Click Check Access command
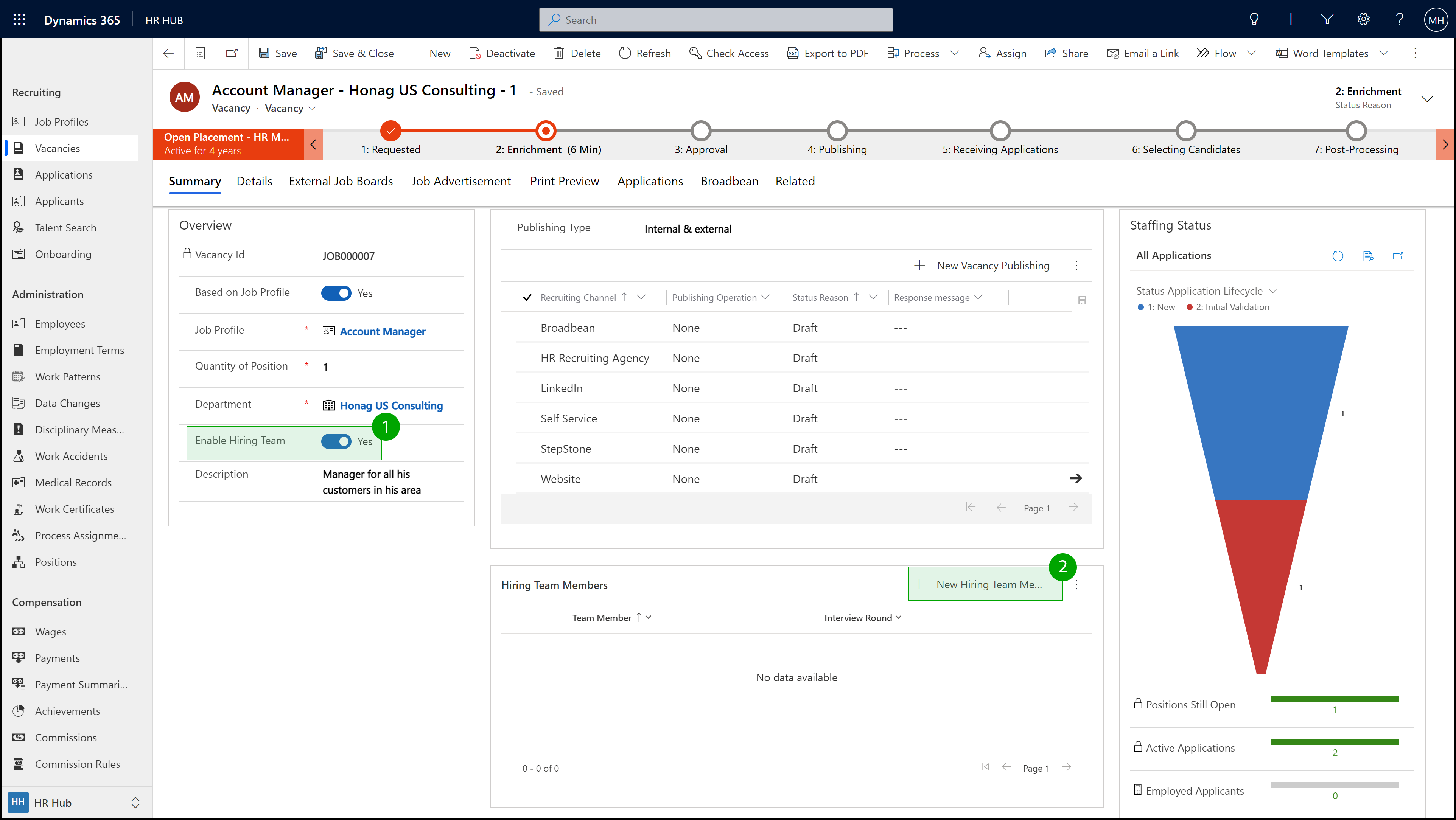 point(729,53)
